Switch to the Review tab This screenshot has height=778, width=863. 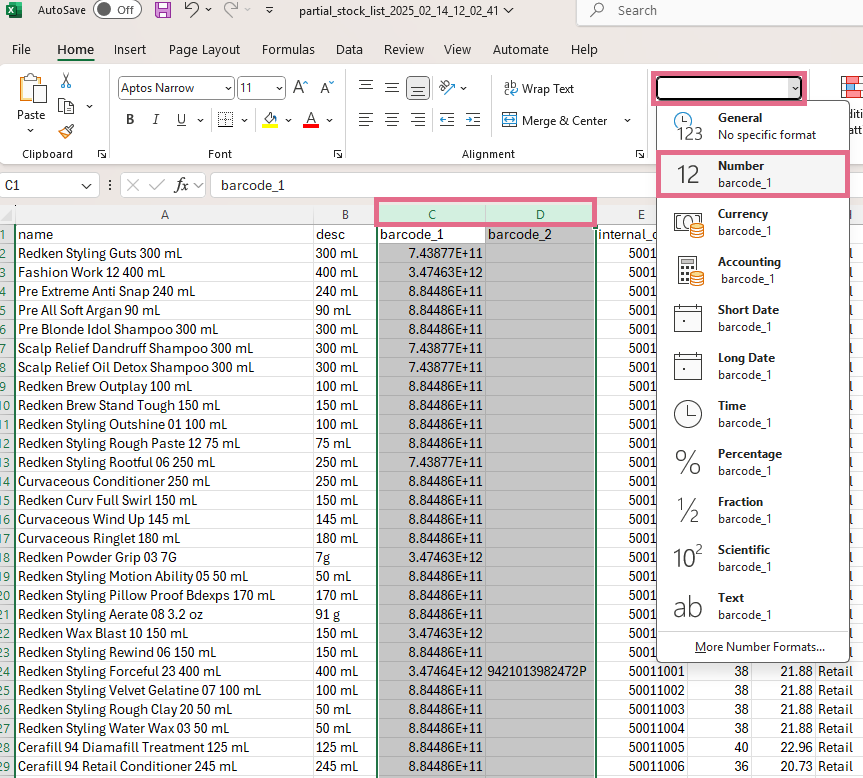(x=404, y=50)
